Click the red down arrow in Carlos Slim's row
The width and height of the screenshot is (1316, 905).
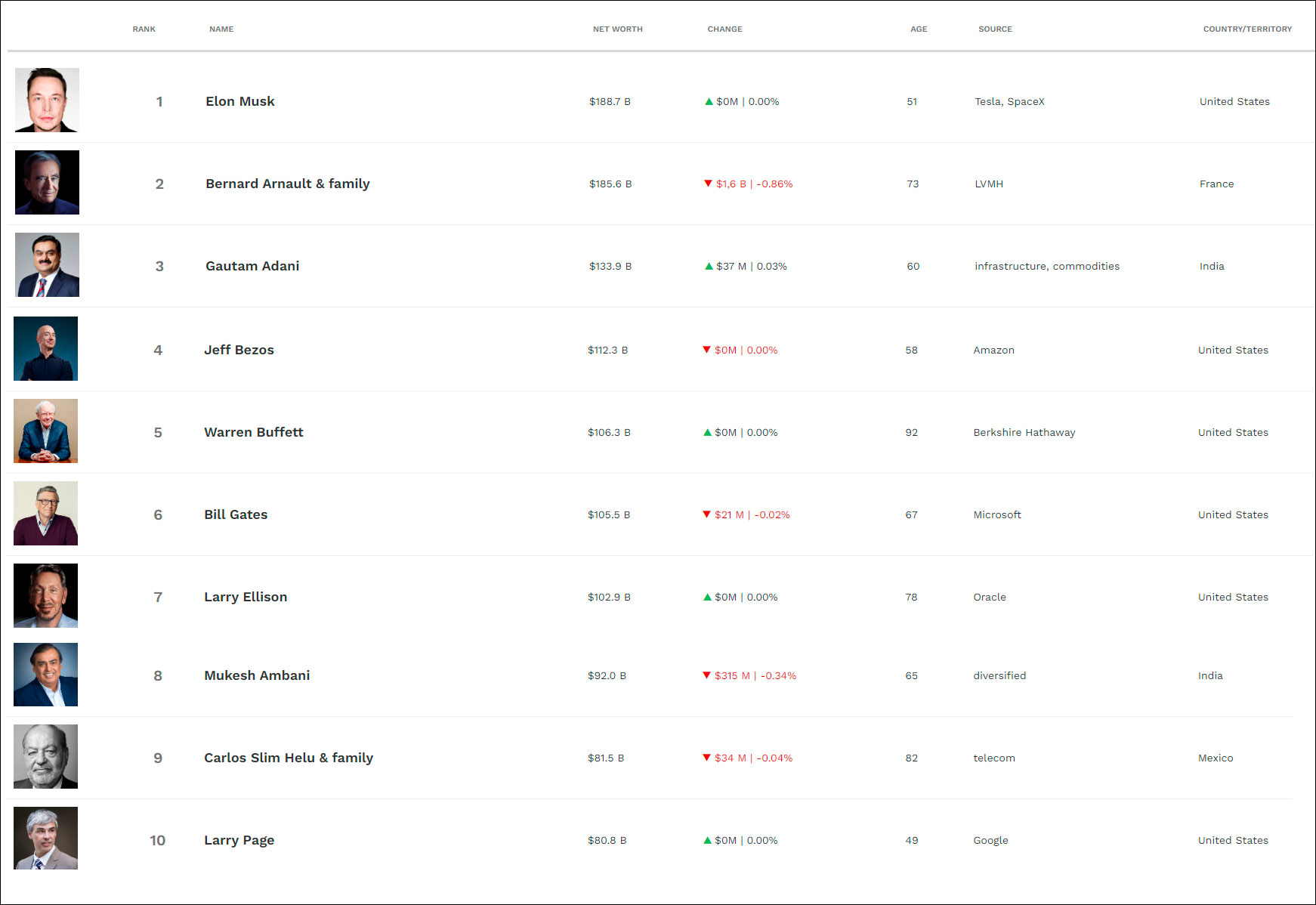click(x=706, y=758)
